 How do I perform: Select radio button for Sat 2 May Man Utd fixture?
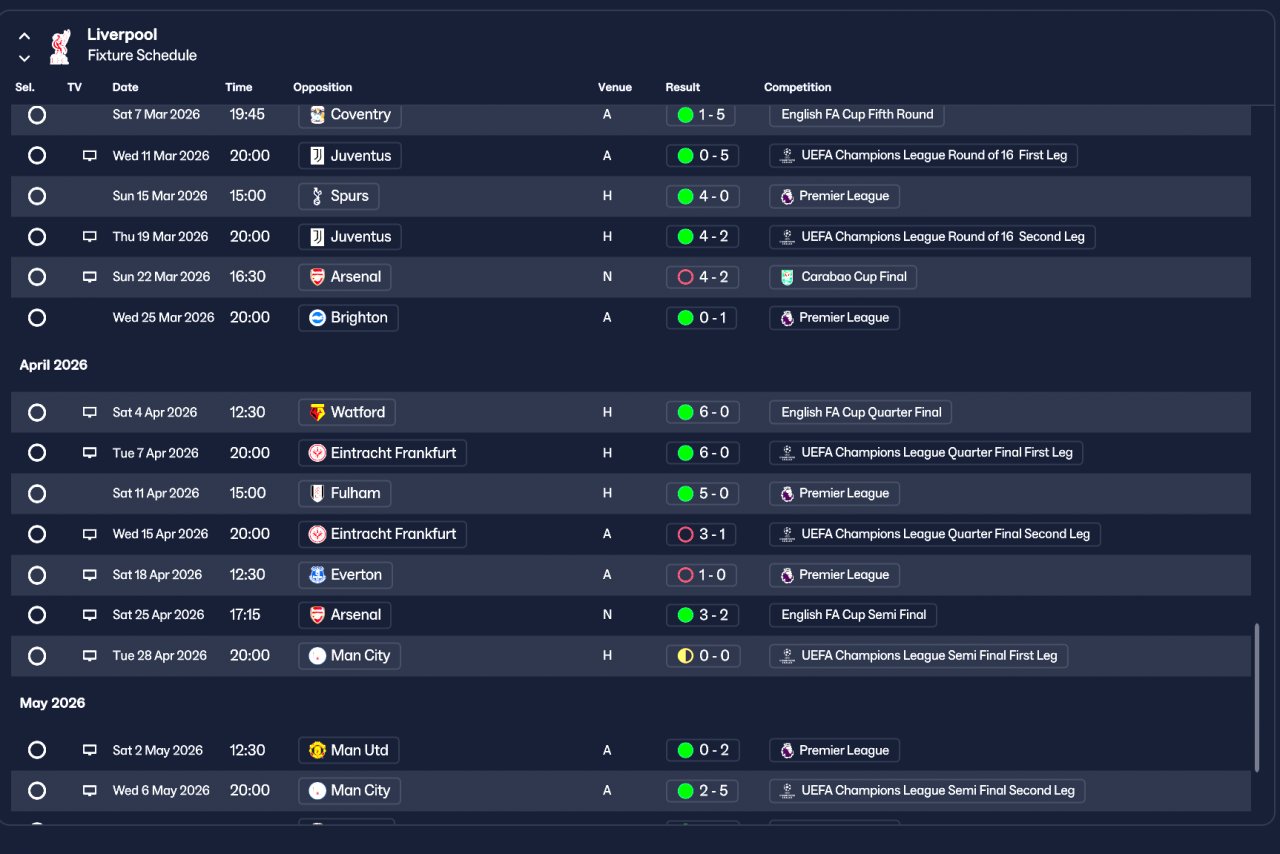point(37,751)
